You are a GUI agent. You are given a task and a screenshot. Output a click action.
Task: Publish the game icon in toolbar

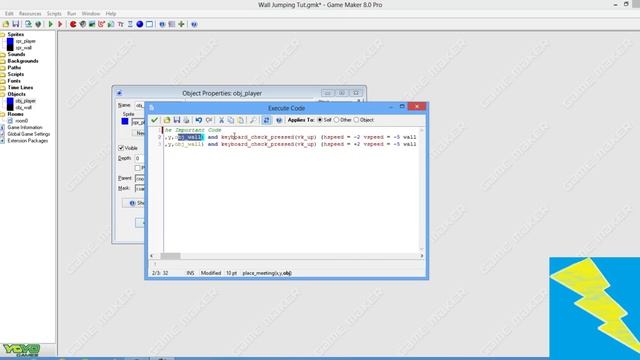(x=38, y=24)
